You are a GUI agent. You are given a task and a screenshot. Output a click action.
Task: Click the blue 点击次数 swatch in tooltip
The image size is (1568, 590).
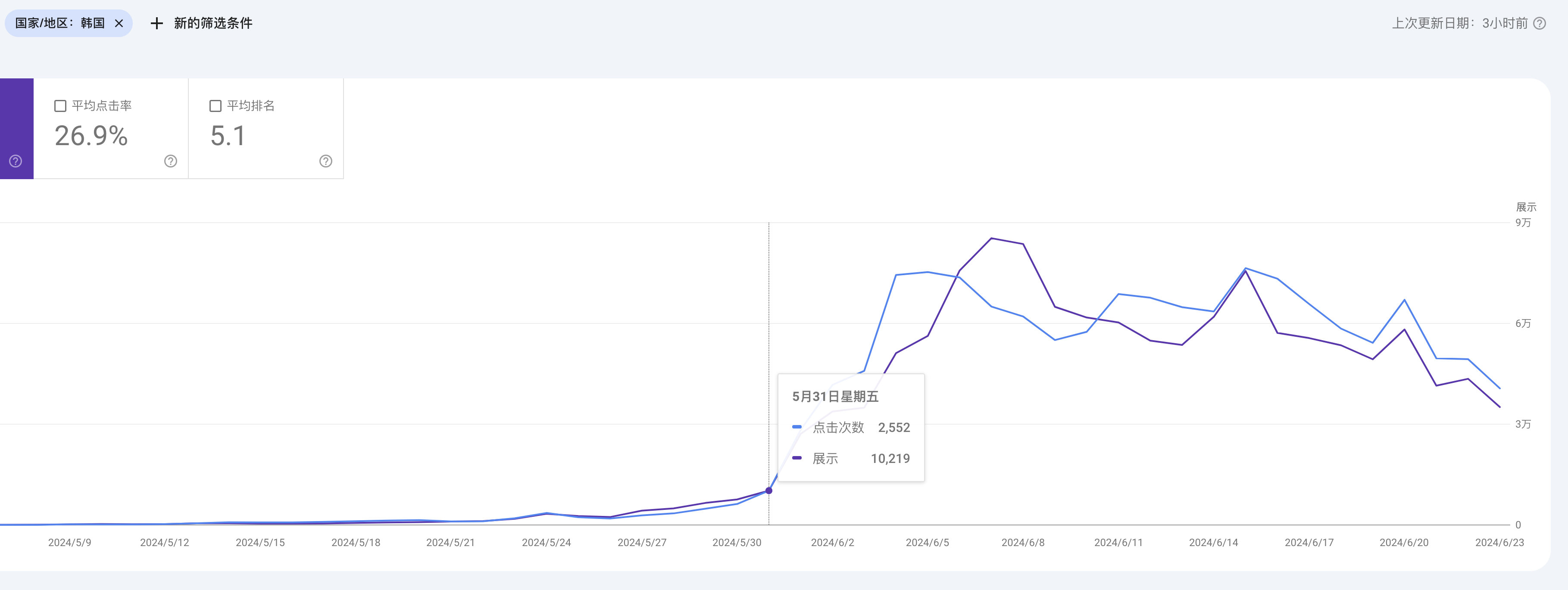797,427
